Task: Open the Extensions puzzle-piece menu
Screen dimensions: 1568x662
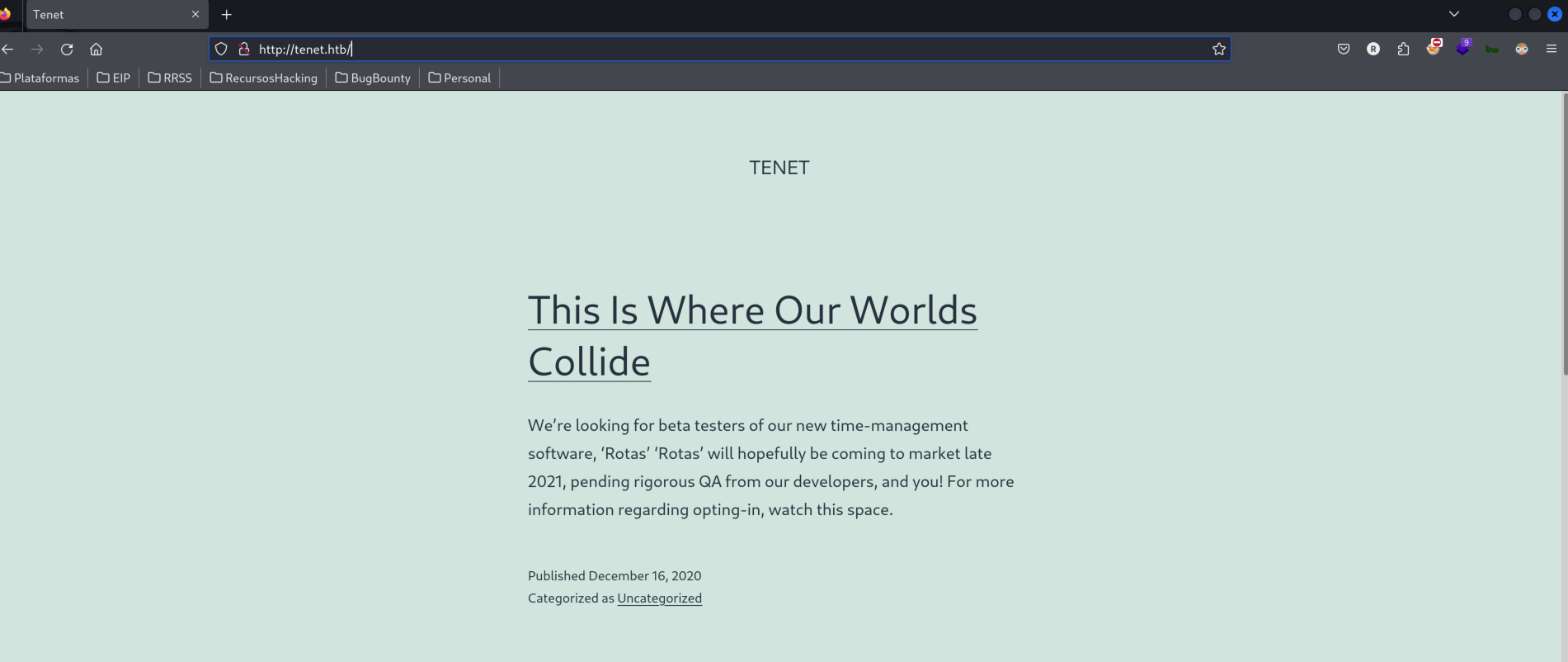Action: pos(1403,50)
